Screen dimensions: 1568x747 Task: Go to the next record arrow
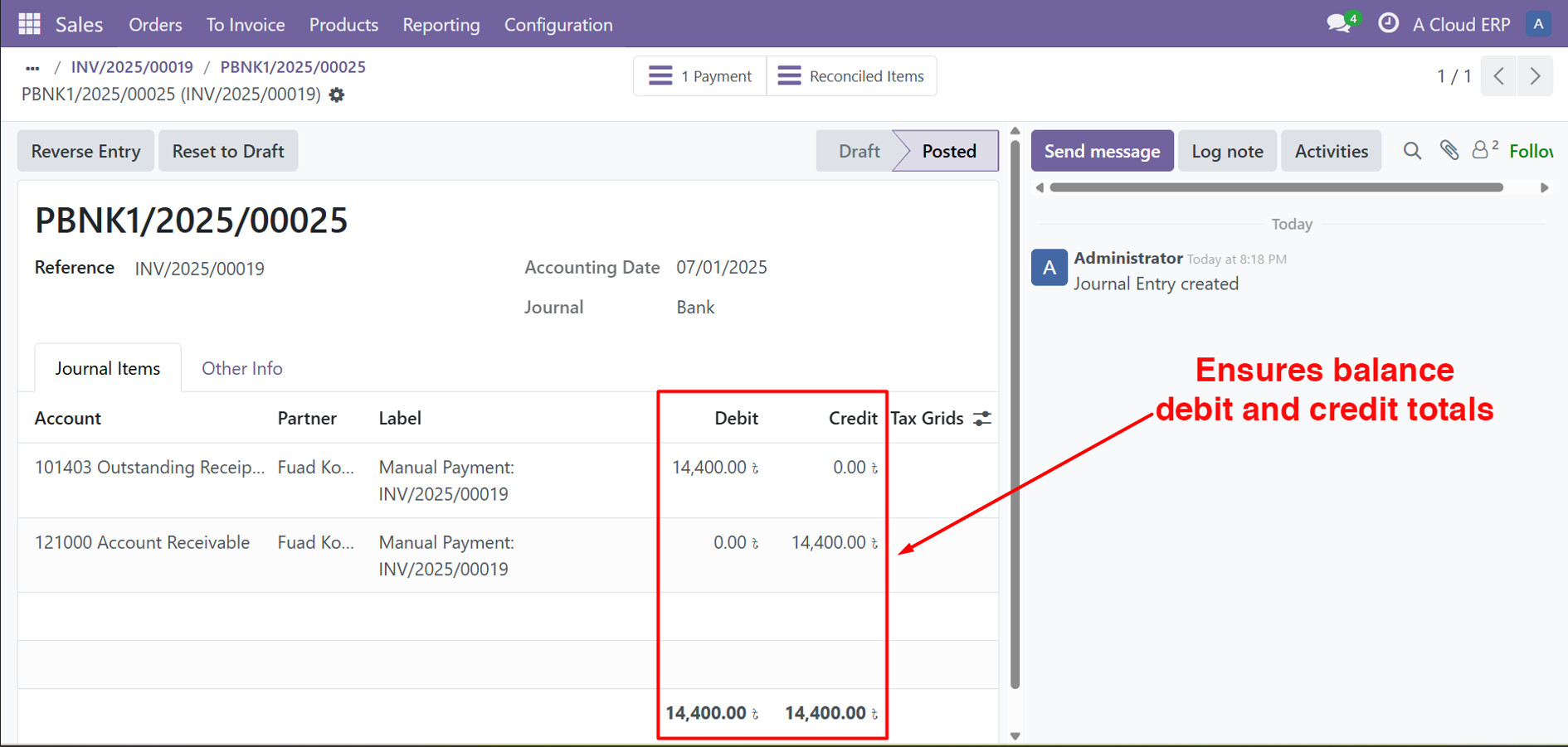point(1536,76)
